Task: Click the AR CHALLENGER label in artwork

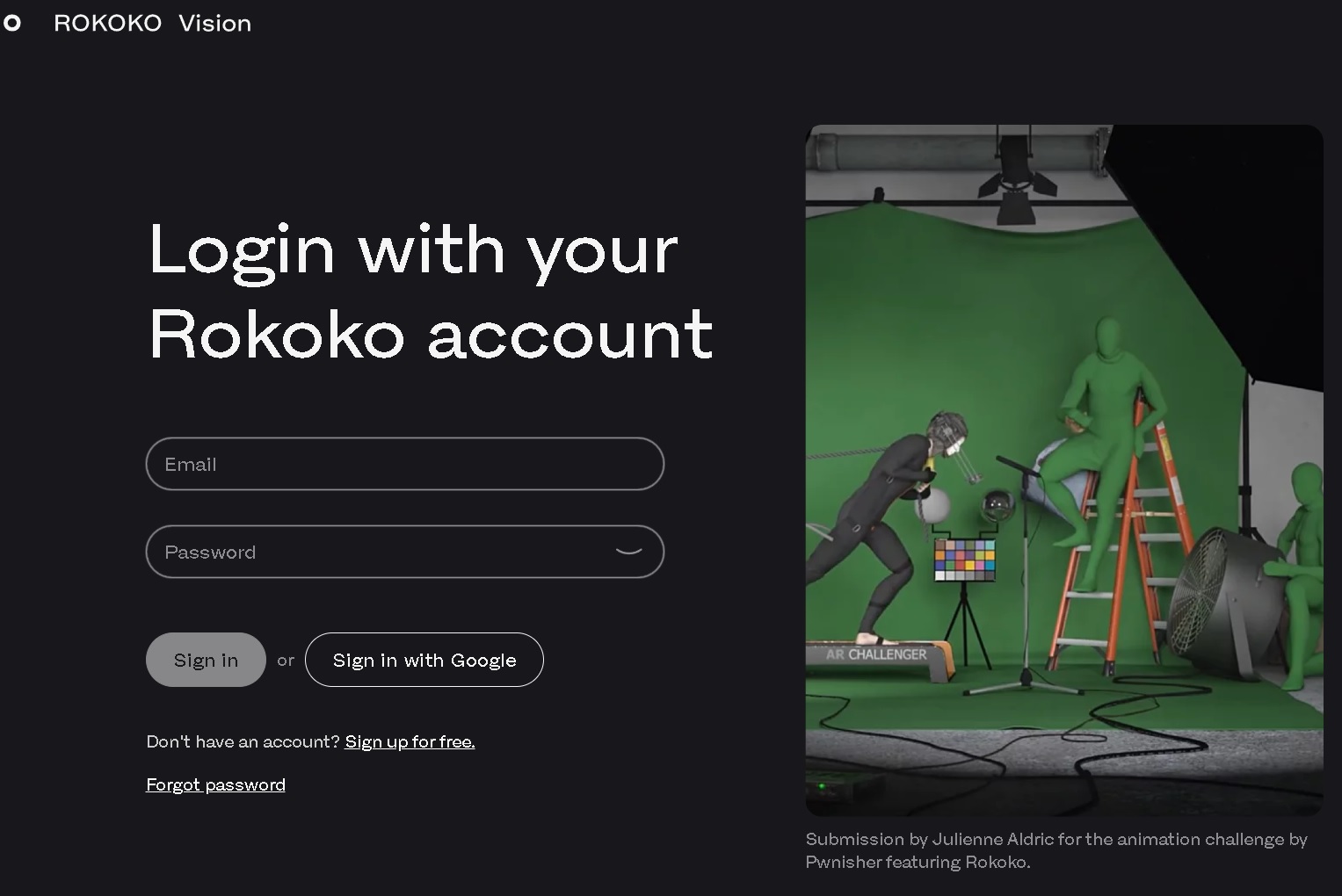Action: coord(876,654)
